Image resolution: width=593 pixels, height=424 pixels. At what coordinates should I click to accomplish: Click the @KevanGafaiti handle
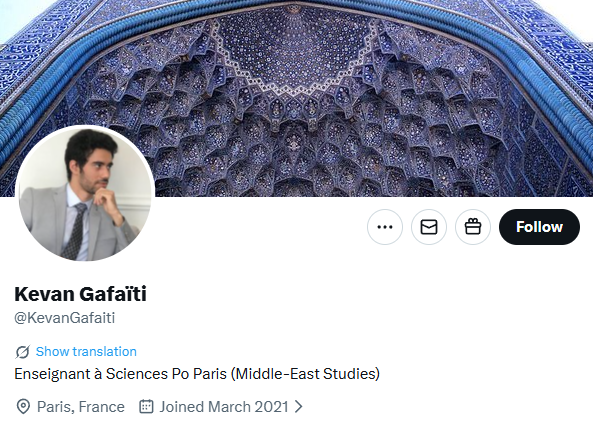65,318
